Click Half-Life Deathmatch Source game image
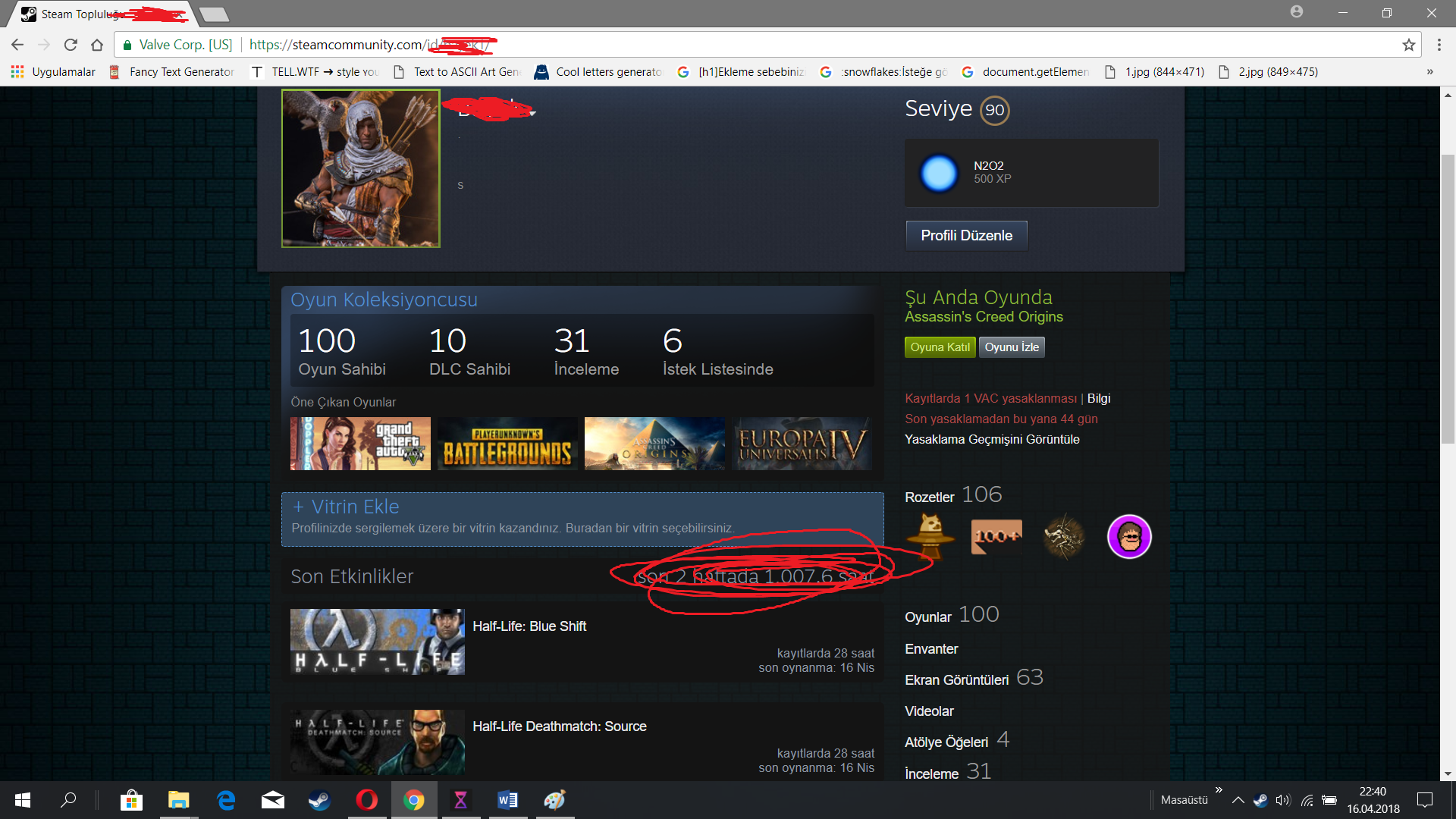The image size is (1456, 819). pyautogui.click(x=378, y=742)
